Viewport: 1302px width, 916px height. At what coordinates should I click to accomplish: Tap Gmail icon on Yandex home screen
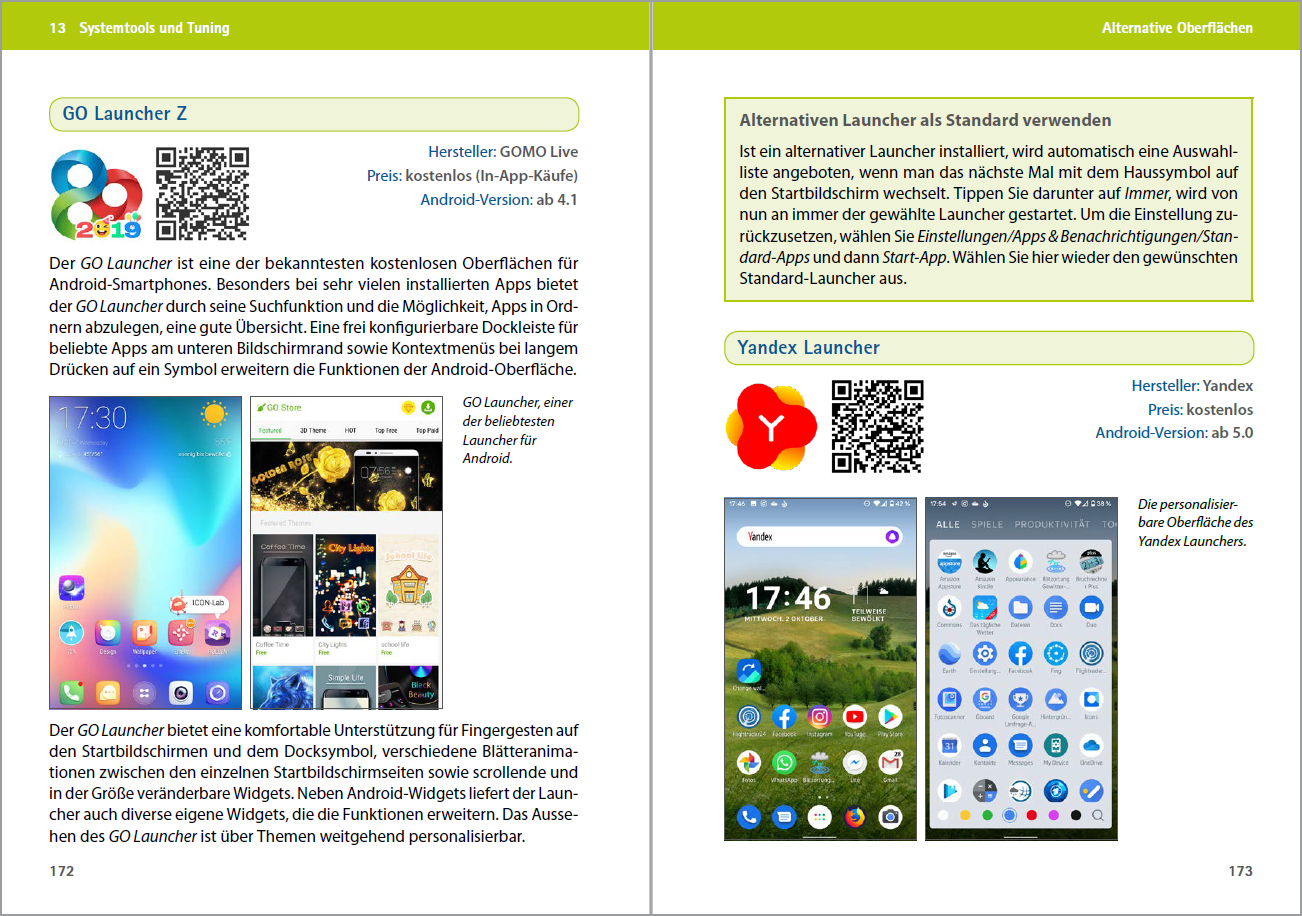(890, 762)
